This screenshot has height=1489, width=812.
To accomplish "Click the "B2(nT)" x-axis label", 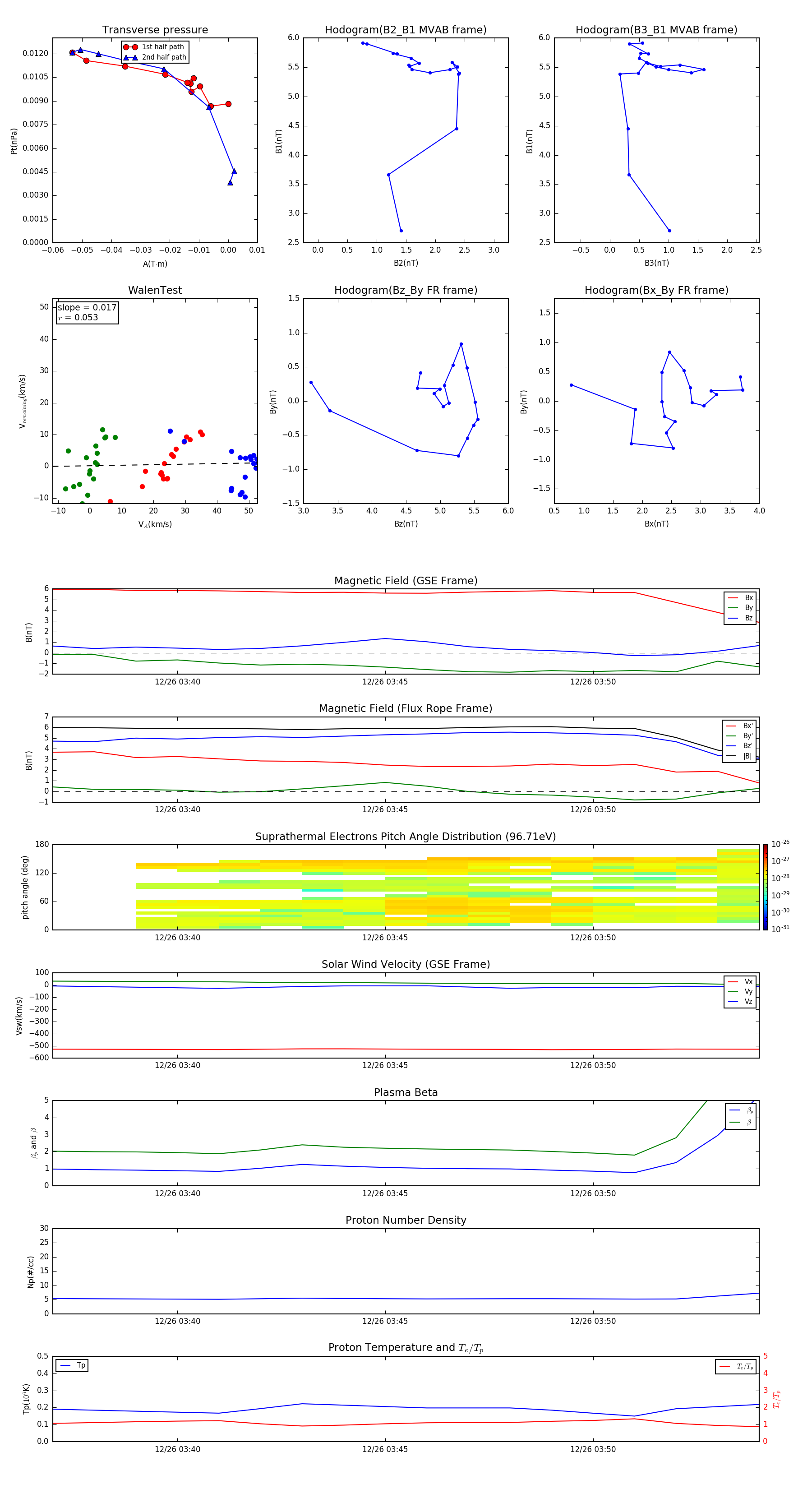I will click(406, 263).
